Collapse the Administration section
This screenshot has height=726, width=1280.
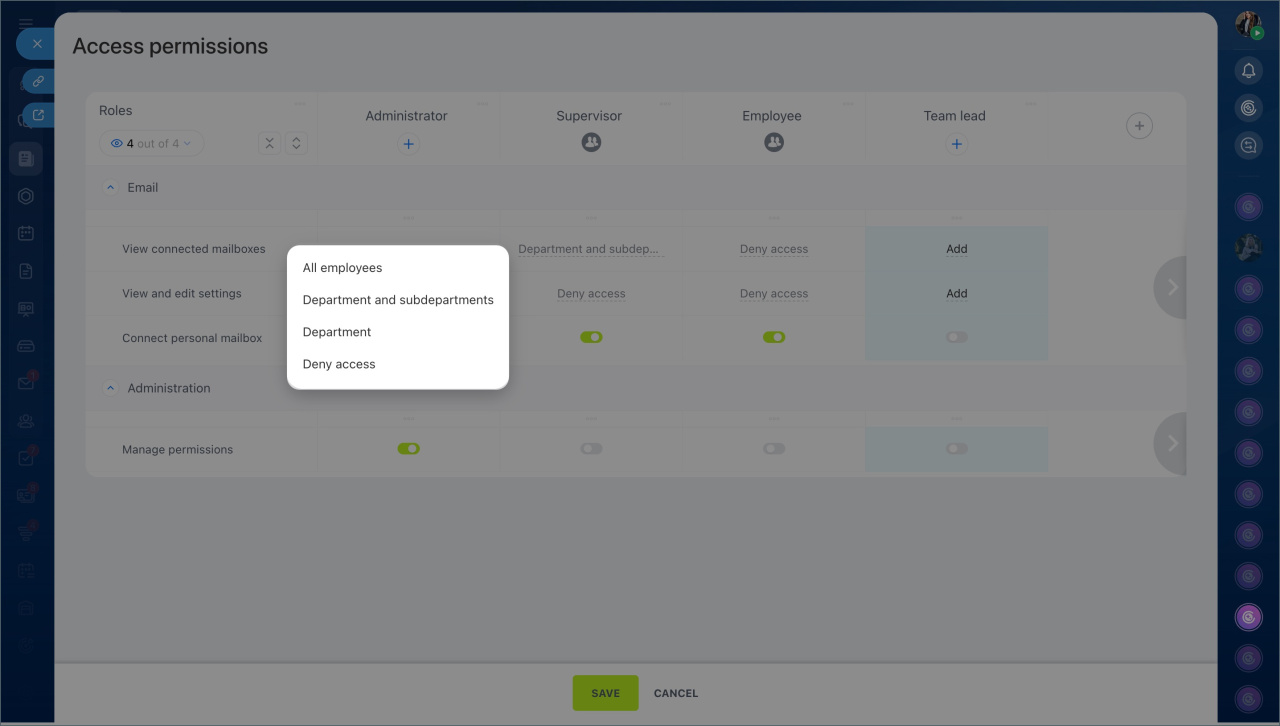pos(111,389)
